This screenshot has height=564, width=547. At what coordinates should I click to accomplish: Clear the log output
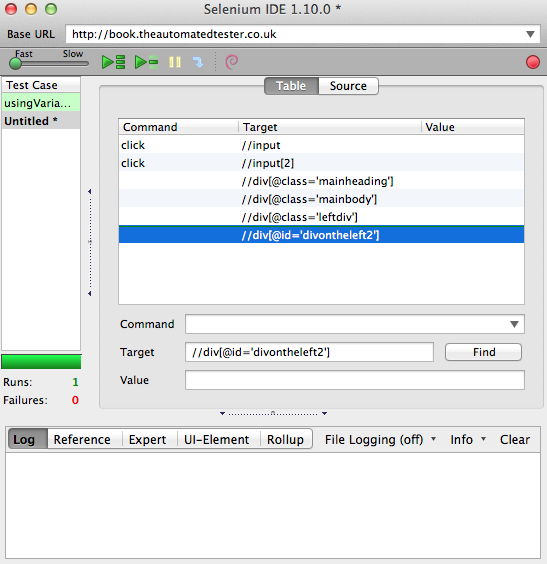[515, 439]
